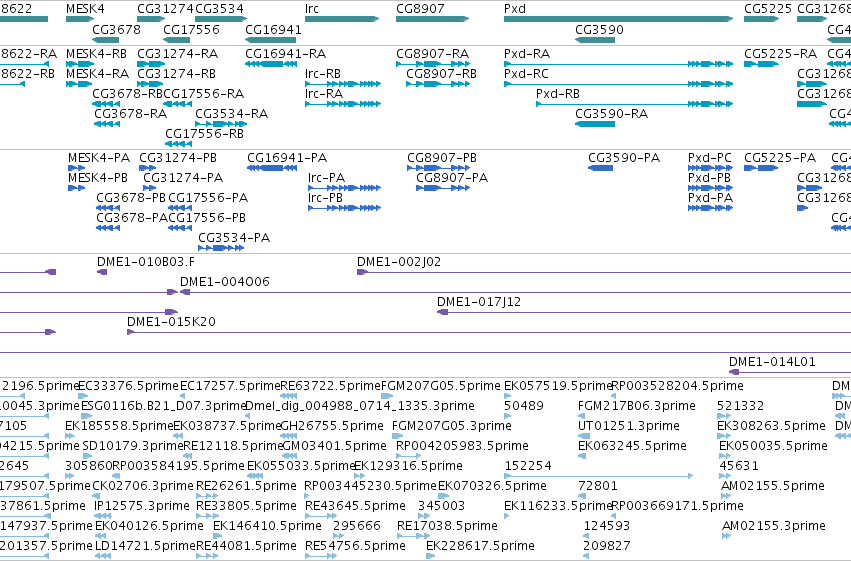
Task: Select the CG16941-PA protein glyph
Action: pyautogui.click(x=272, y=168)
